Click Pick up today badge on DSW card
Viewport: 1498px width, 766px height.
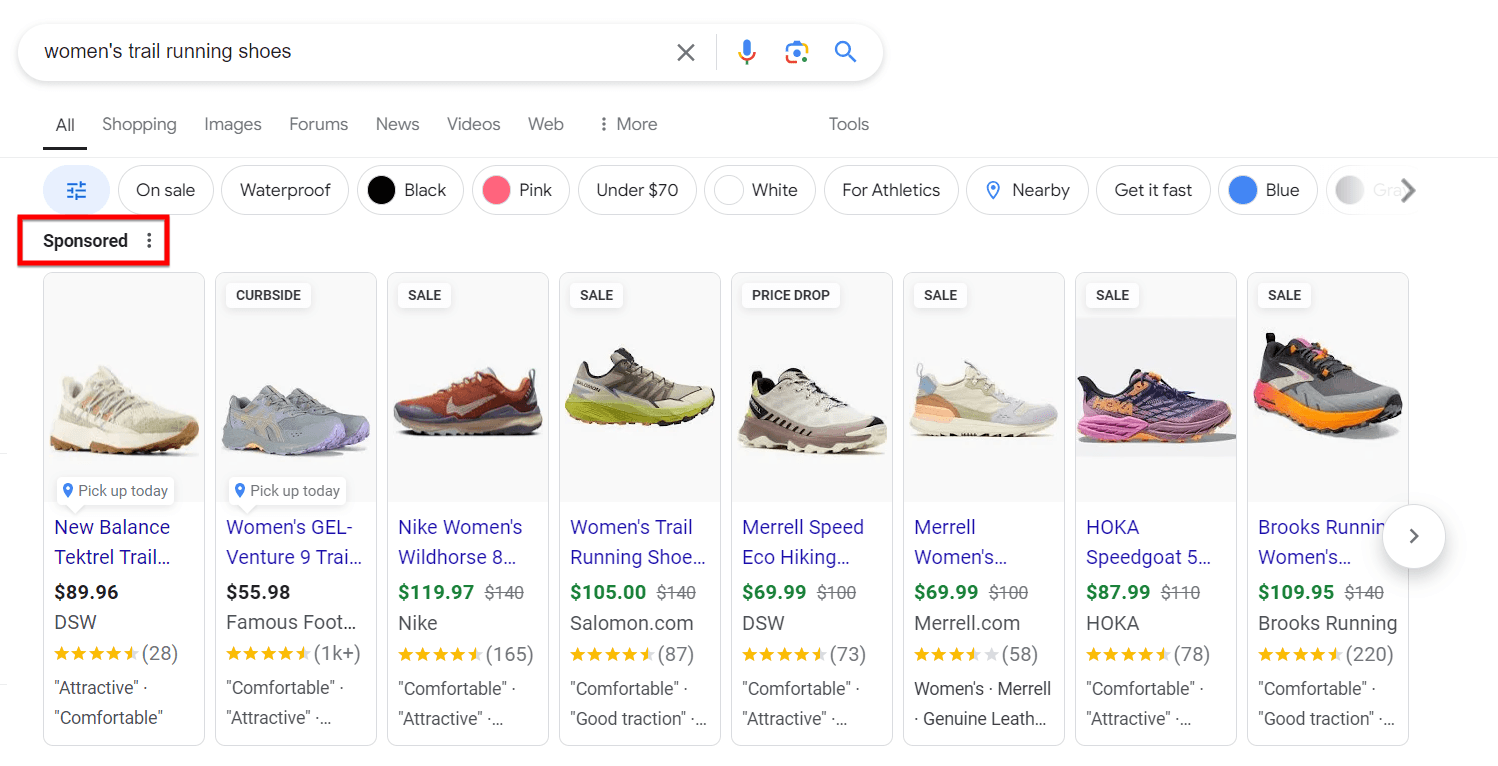point(115,491)
